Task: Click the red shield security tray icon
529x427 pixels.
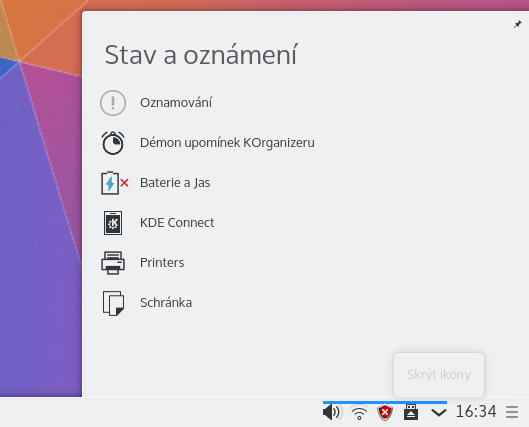Action: click(x=385, y=412)
